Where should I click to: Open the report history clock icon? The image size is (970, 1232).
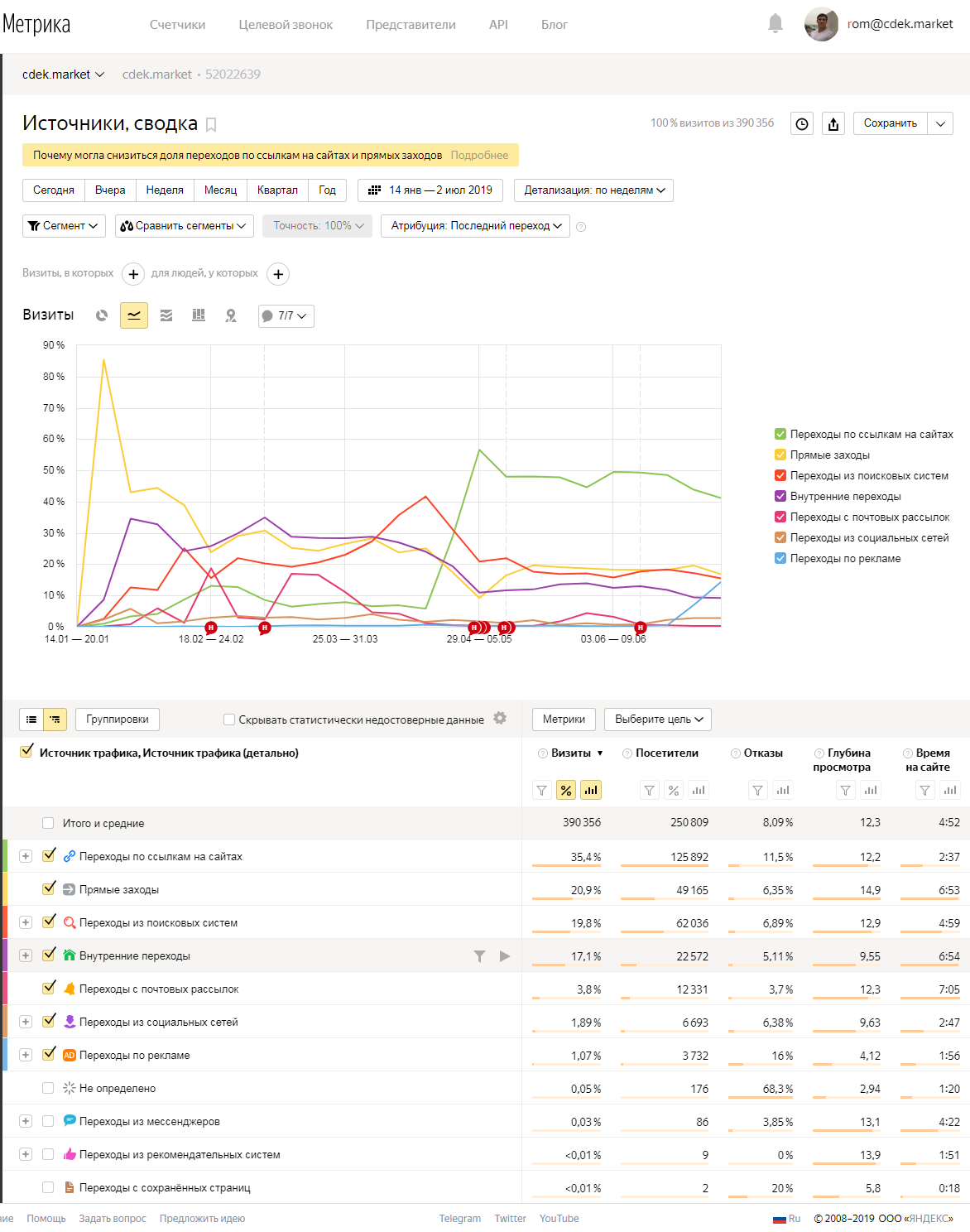pyautogui.click(x=802, y=123)
